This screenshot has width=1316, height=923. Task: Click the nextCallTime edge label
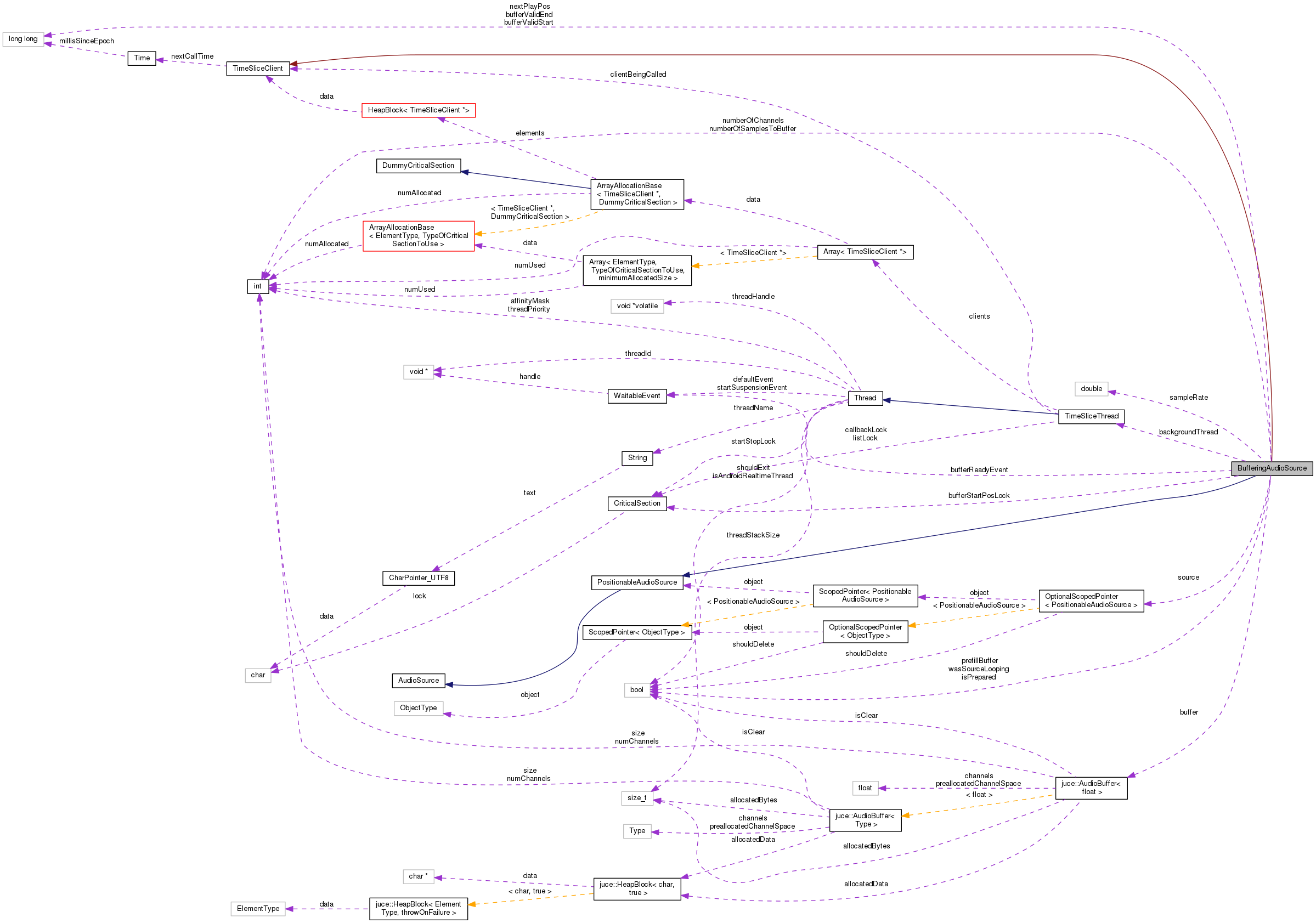192,56
